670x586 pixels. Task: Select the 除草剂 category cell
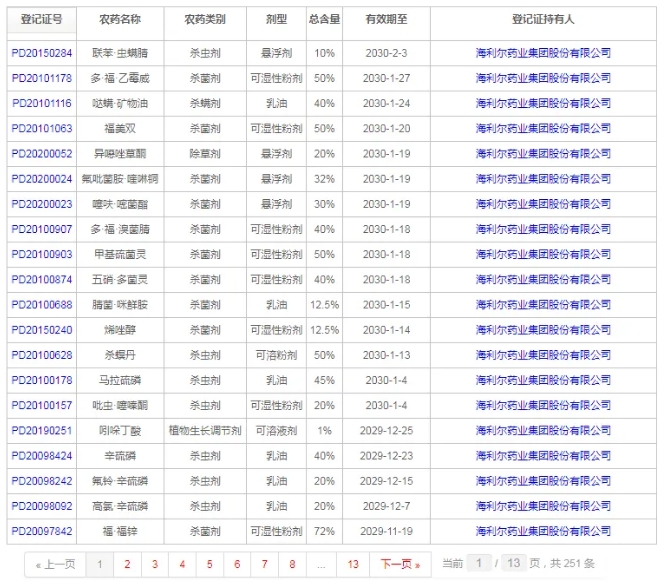(x=205, y=154)
